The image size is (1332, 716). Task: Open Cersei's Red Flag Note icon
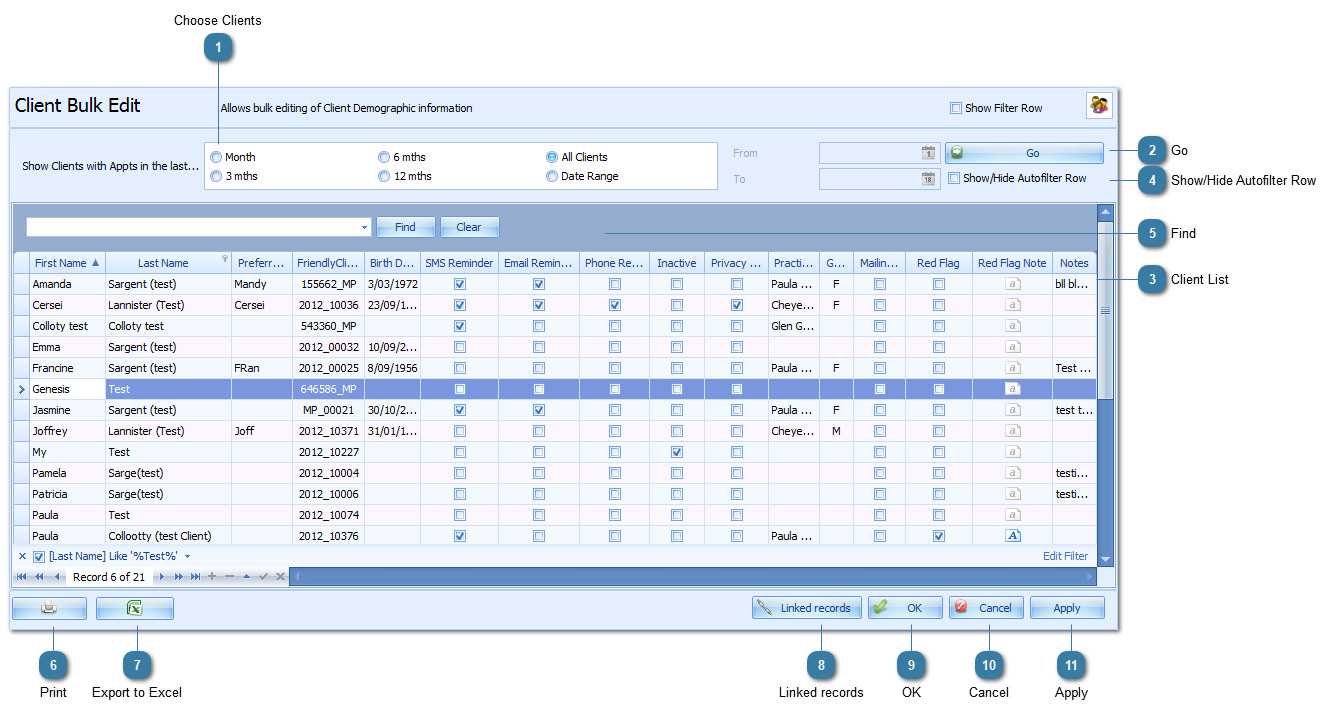(x=1012, y=305)
